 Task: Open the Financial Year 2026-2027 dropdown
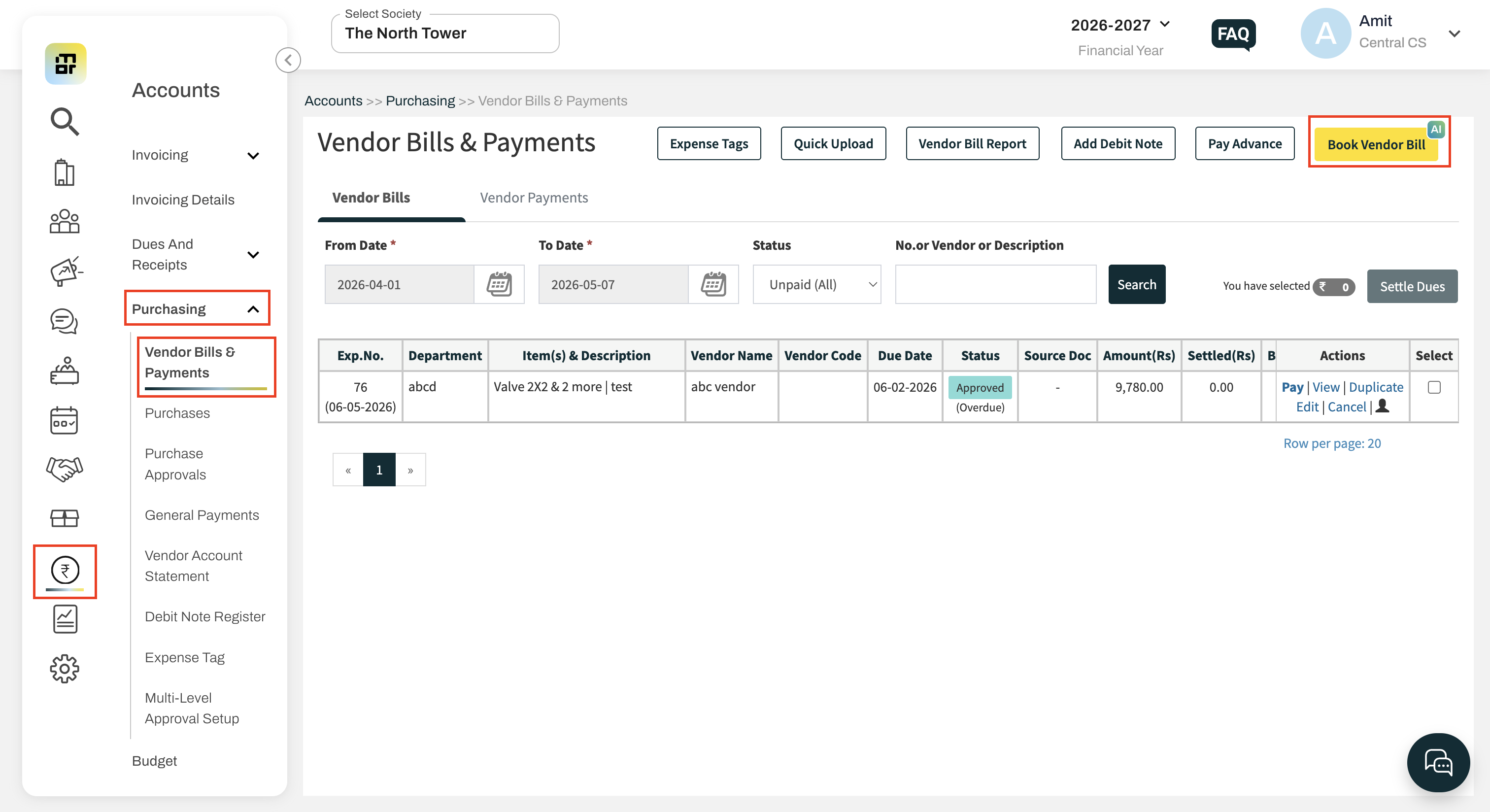point(1120,25)
